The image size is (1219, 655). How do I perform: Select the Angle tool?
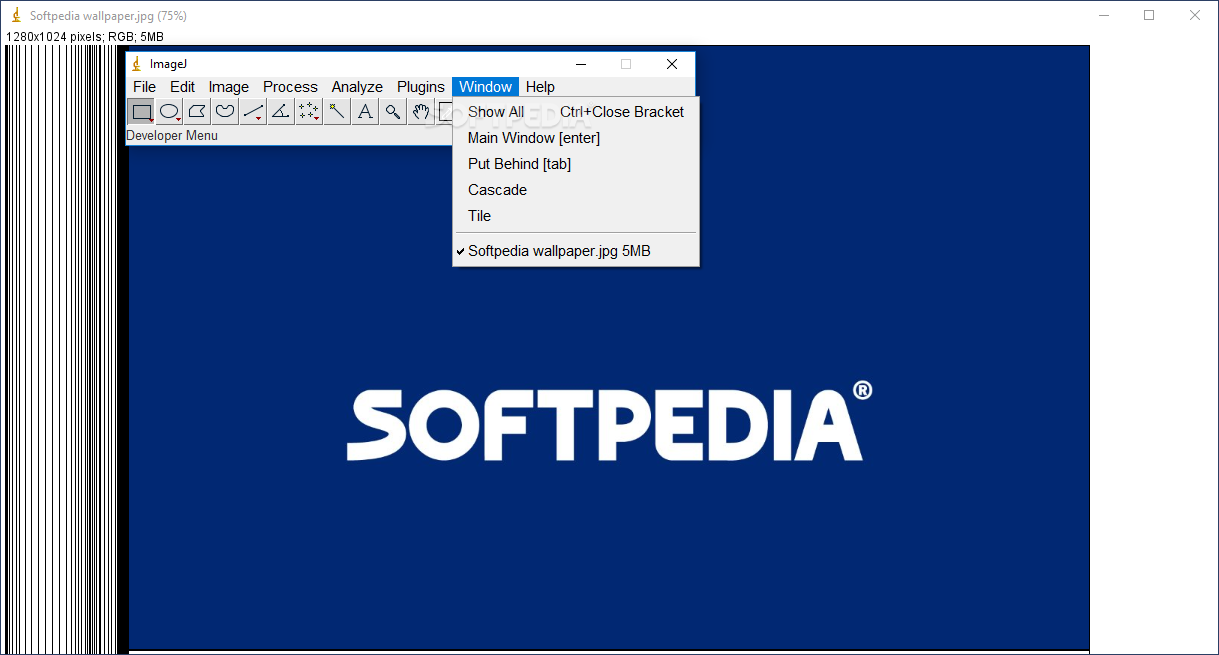[282, 112]
